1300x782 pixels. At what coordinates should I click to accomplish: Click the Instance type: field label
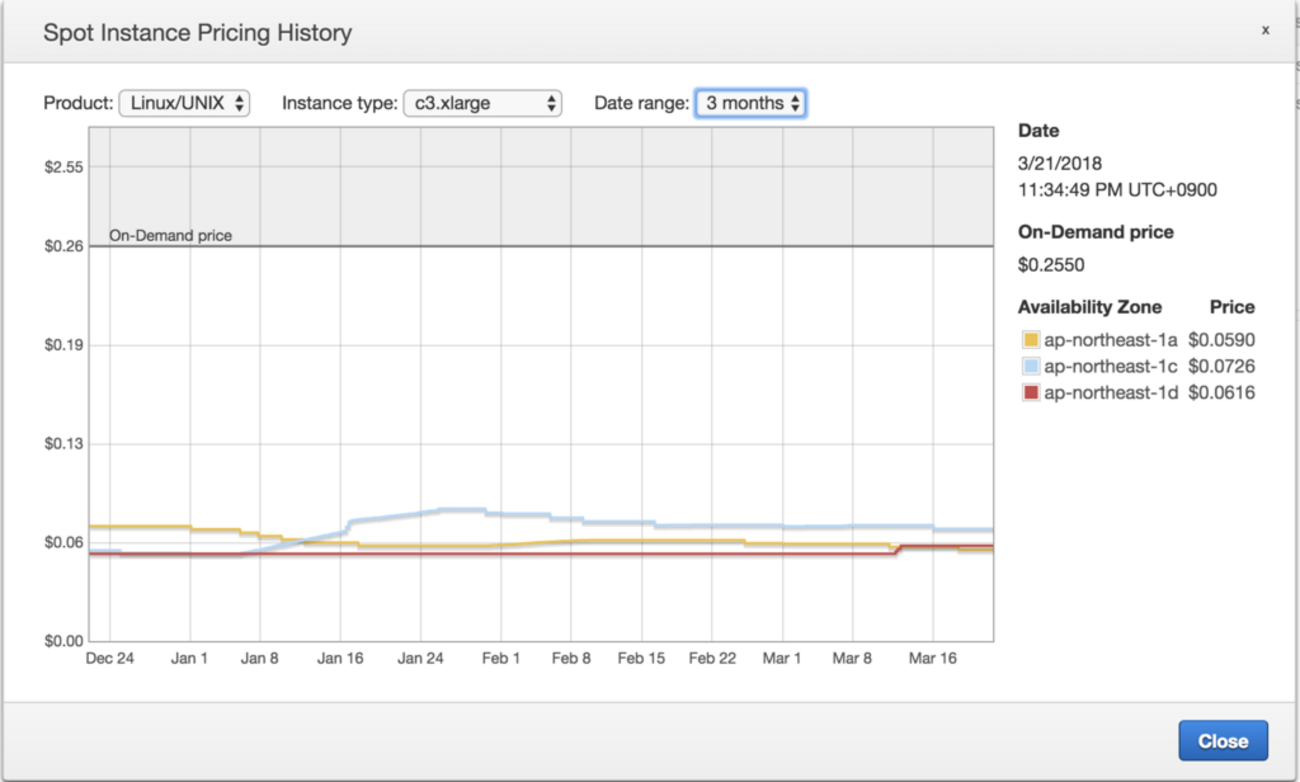point(340,103)
